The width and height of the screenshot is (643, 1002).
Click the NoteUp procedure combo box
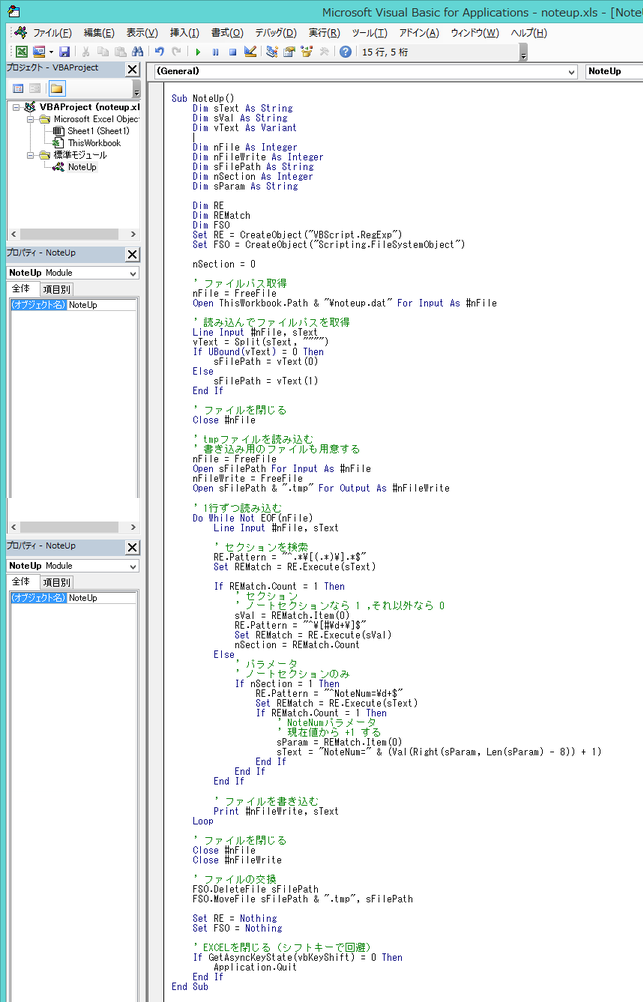[614, 72]
